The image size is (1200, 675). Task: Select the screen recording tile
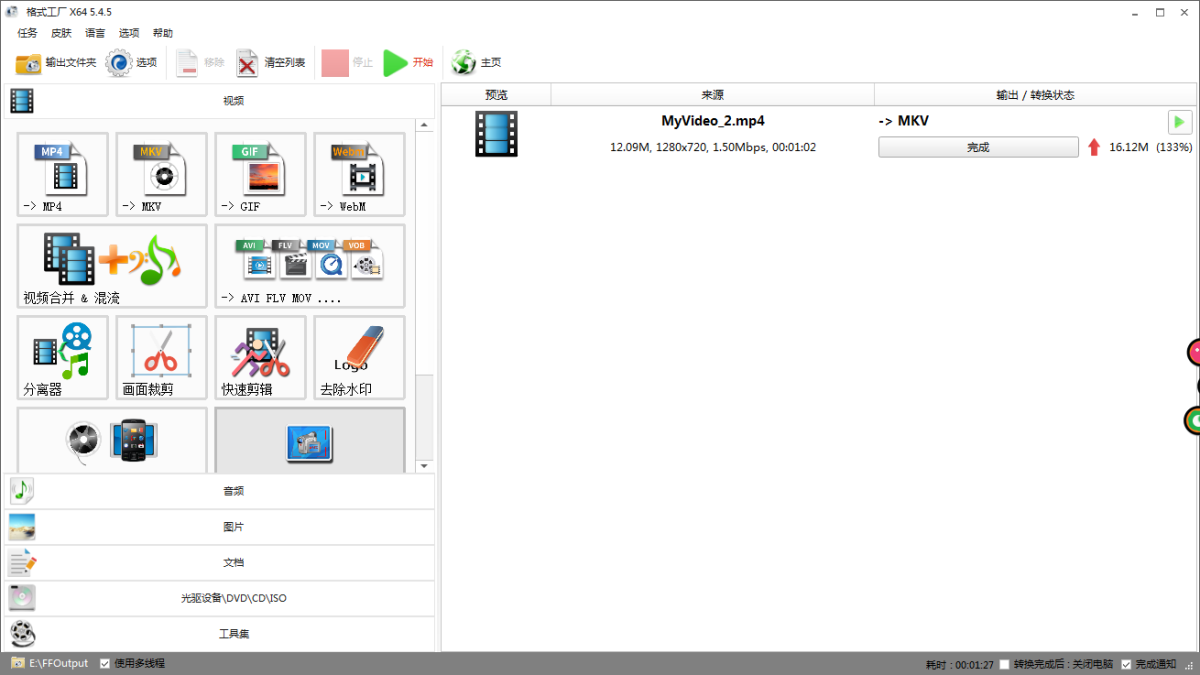click(310, 440)
